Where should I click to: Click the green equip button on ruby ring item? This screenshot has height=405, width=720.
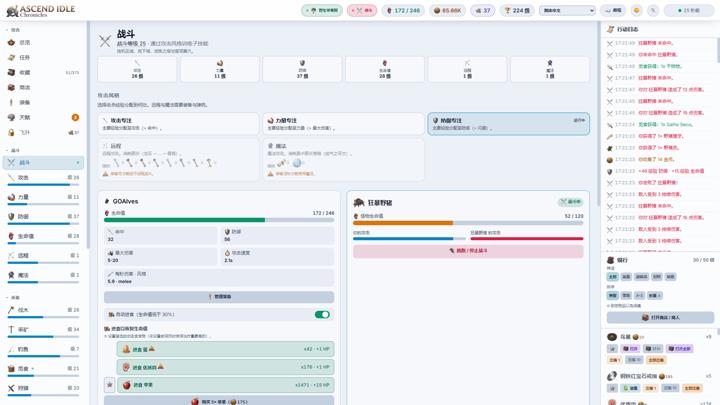[x=630, y=388]
